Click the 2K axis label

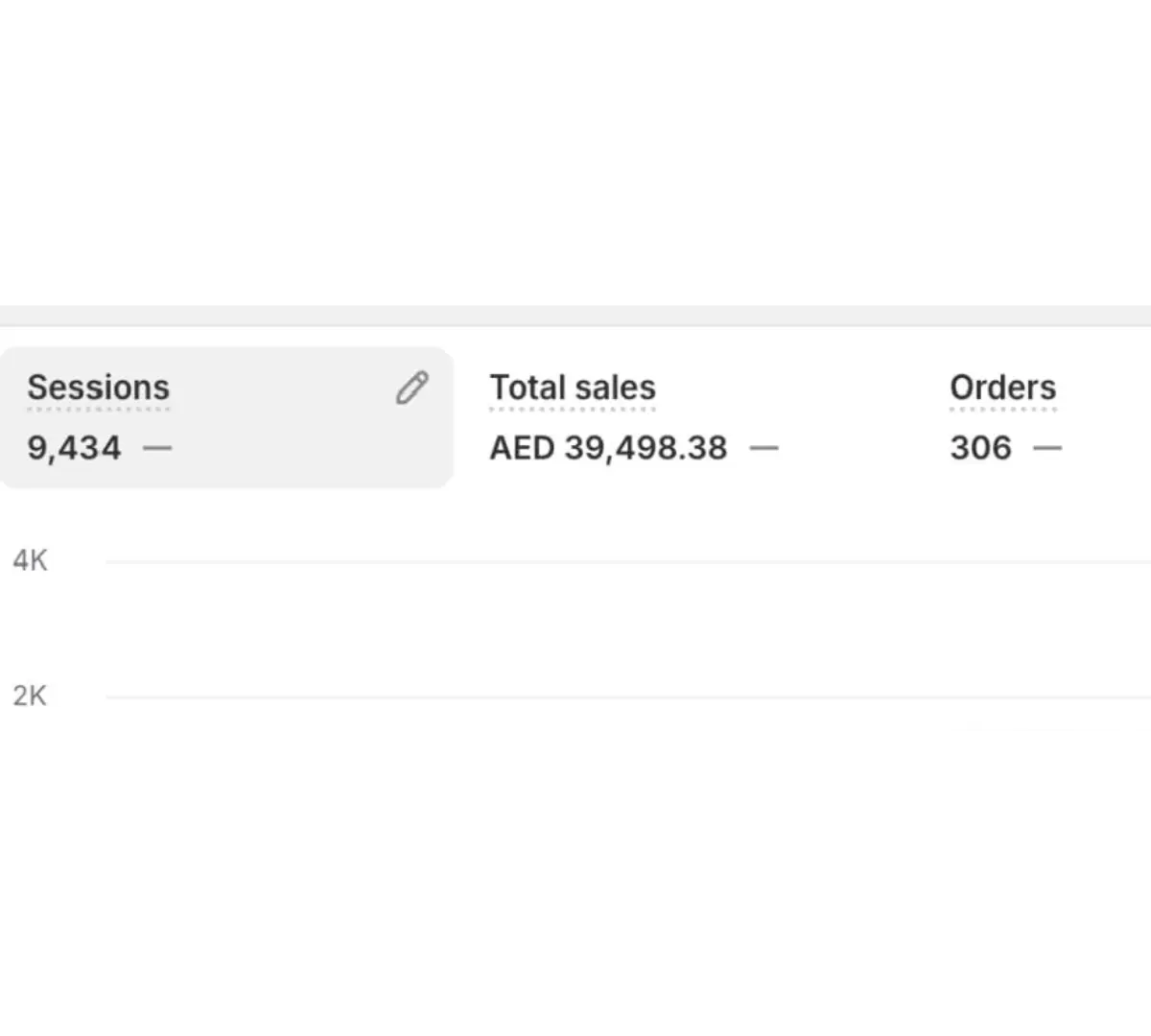point(30,695)
